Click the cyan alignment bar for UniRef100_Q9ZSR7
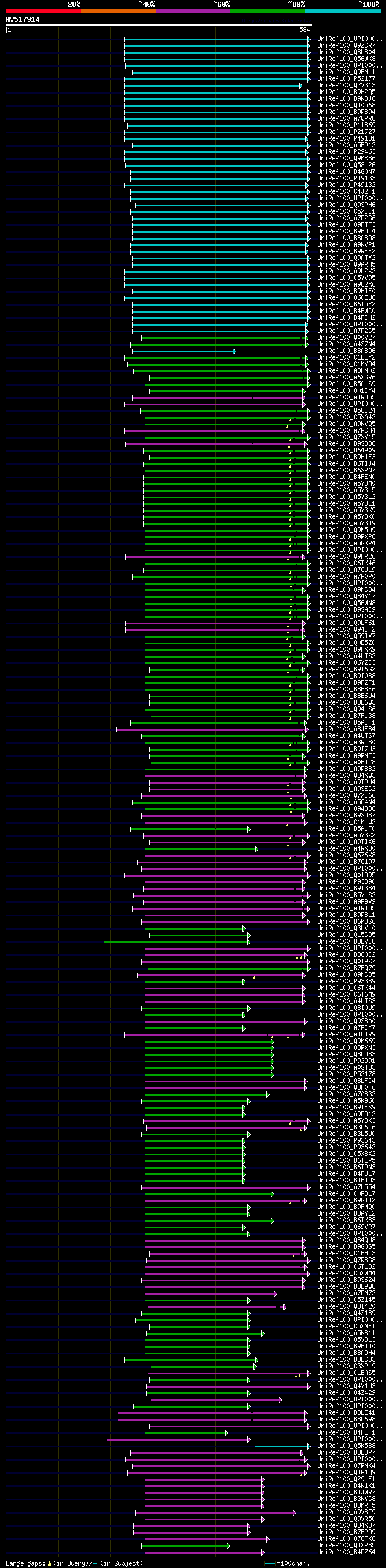Image resolution: width=386 pixels, height=1568 pixels. click(217, 46)
